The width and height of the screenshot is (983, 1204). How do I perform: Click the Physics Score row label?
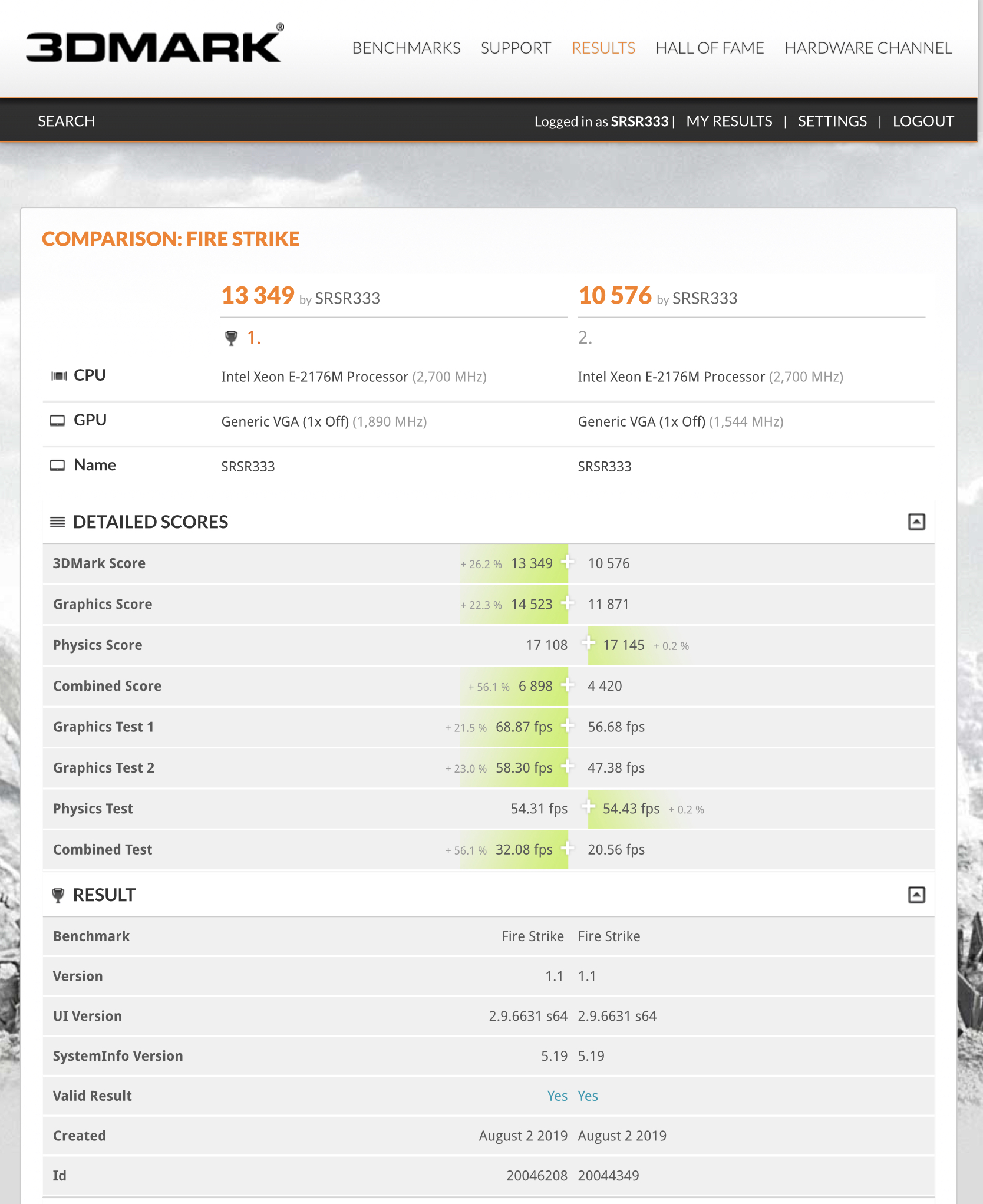(98, 645)
